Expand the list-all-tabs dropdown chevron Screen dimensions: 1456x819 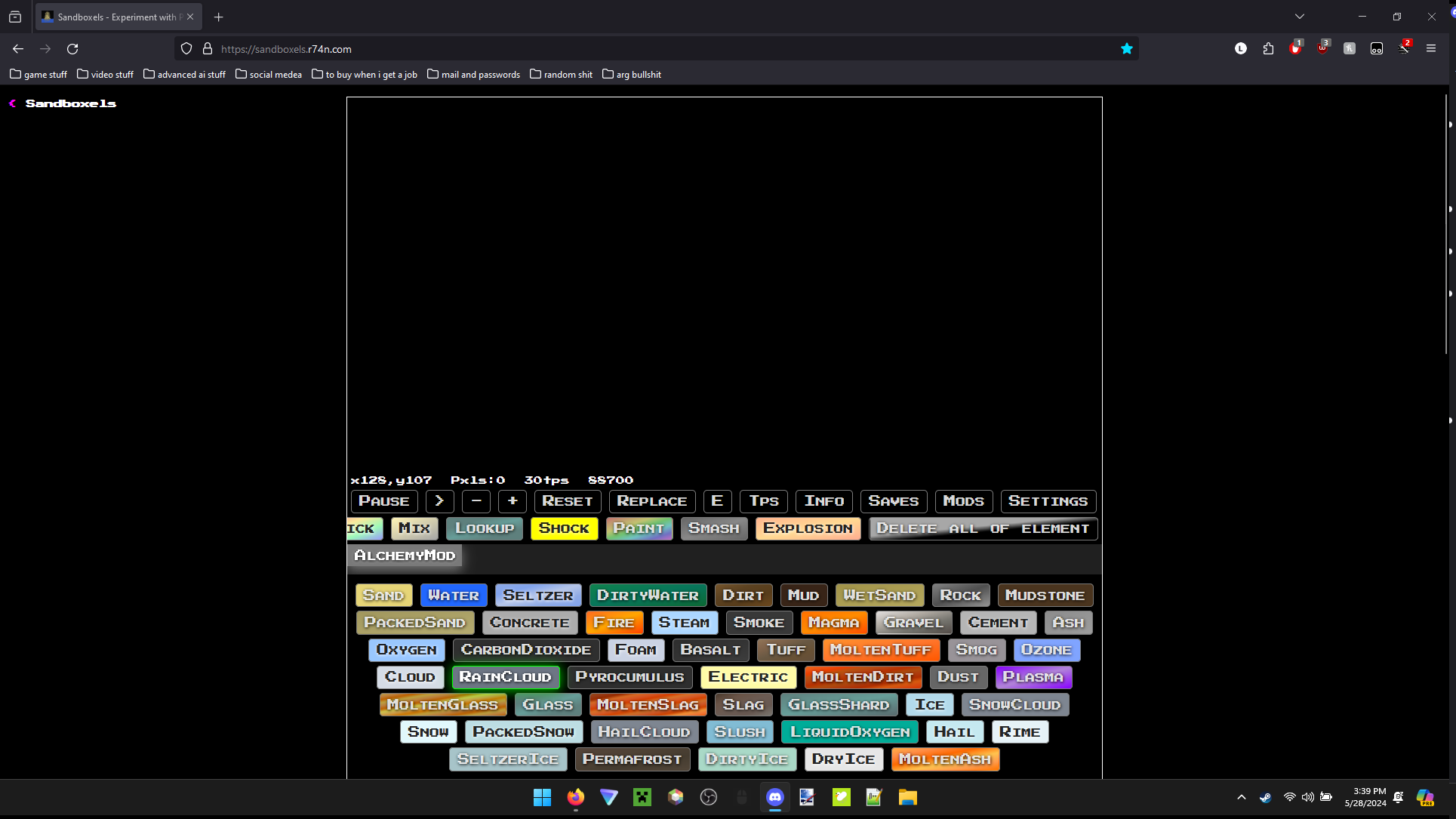[x=1299, y=17]
